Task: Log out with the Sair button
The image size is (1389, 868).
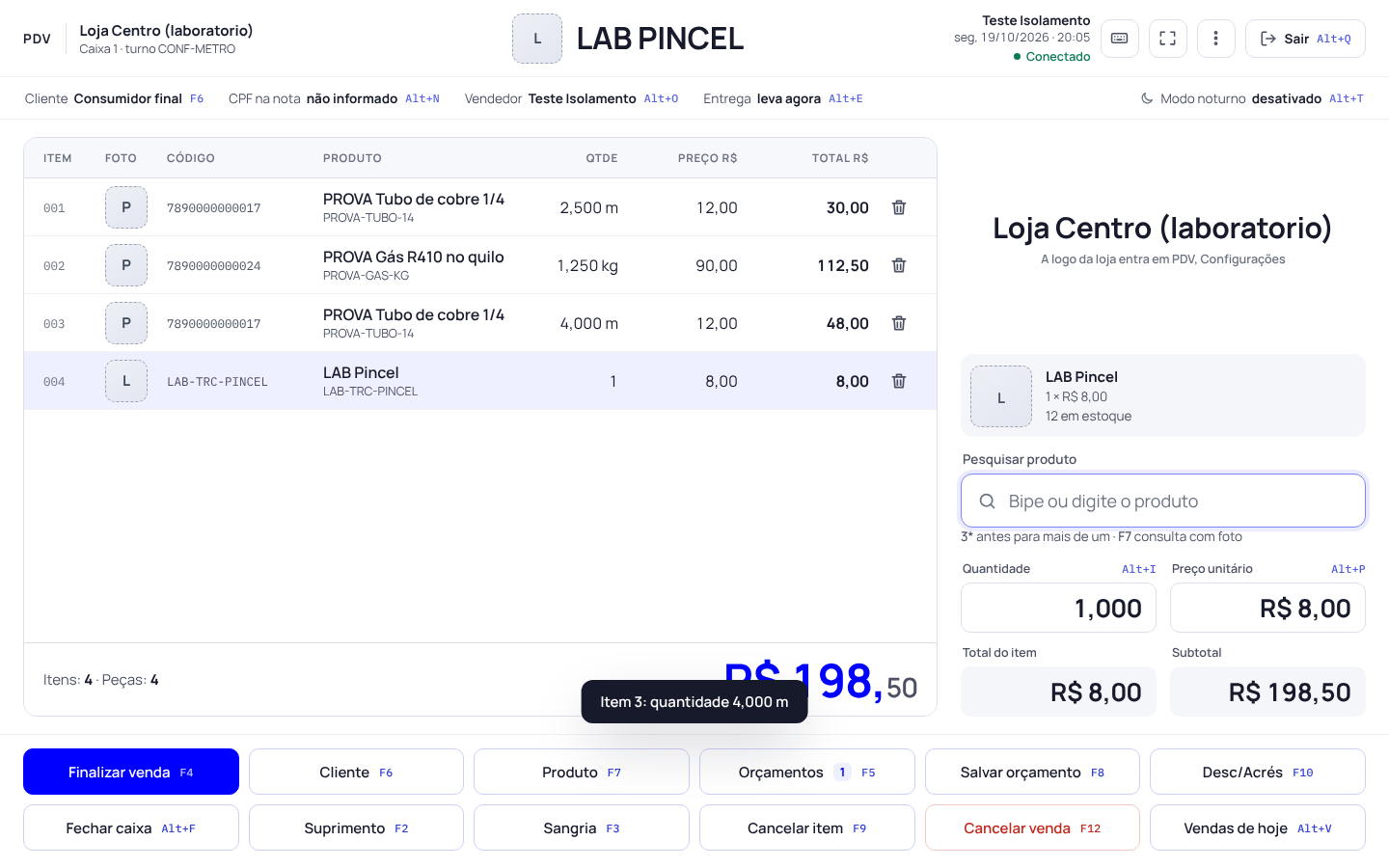Action: (1305, 39)
